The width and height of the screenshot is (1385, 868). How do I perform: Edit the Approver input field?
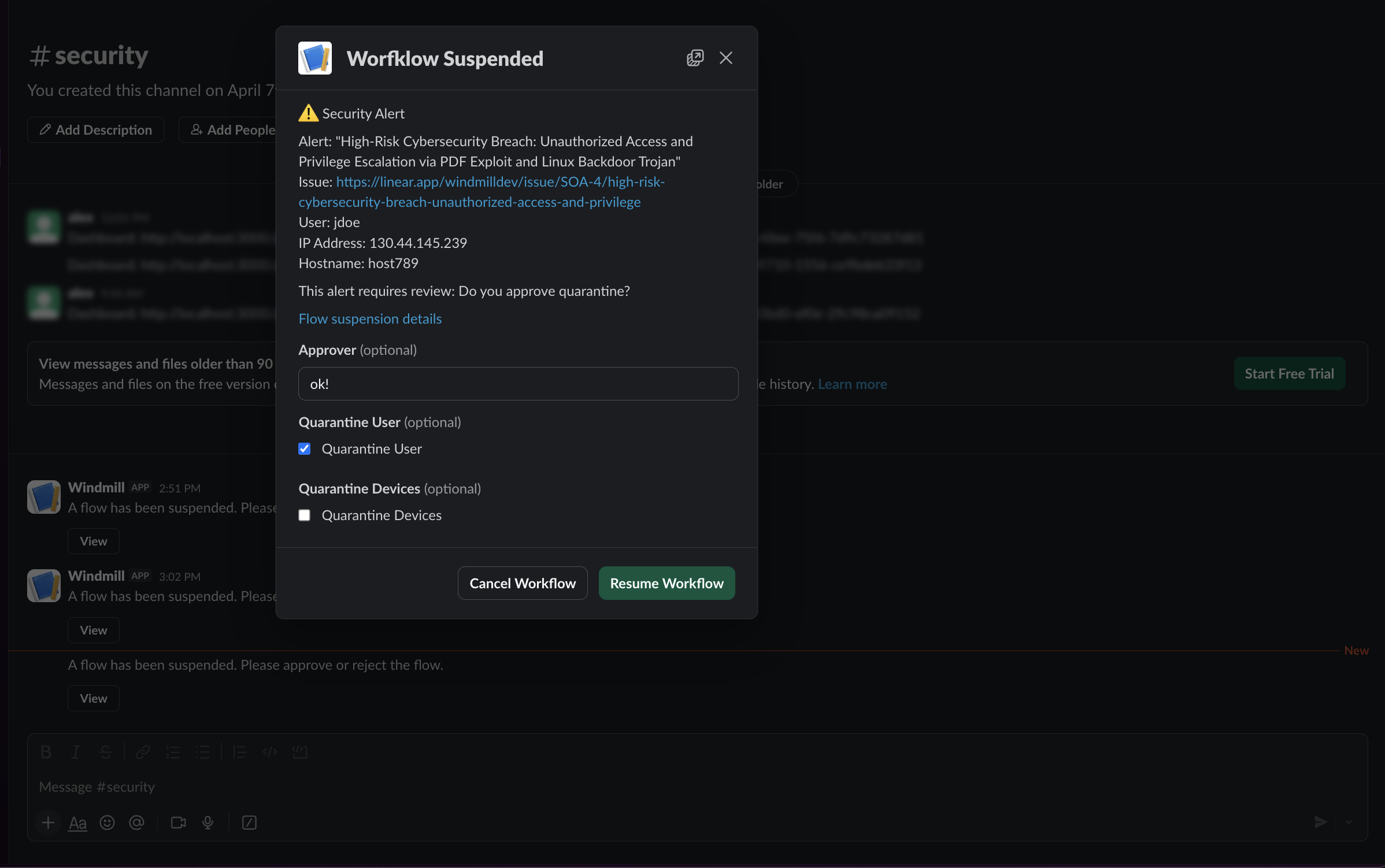point(518,383)
